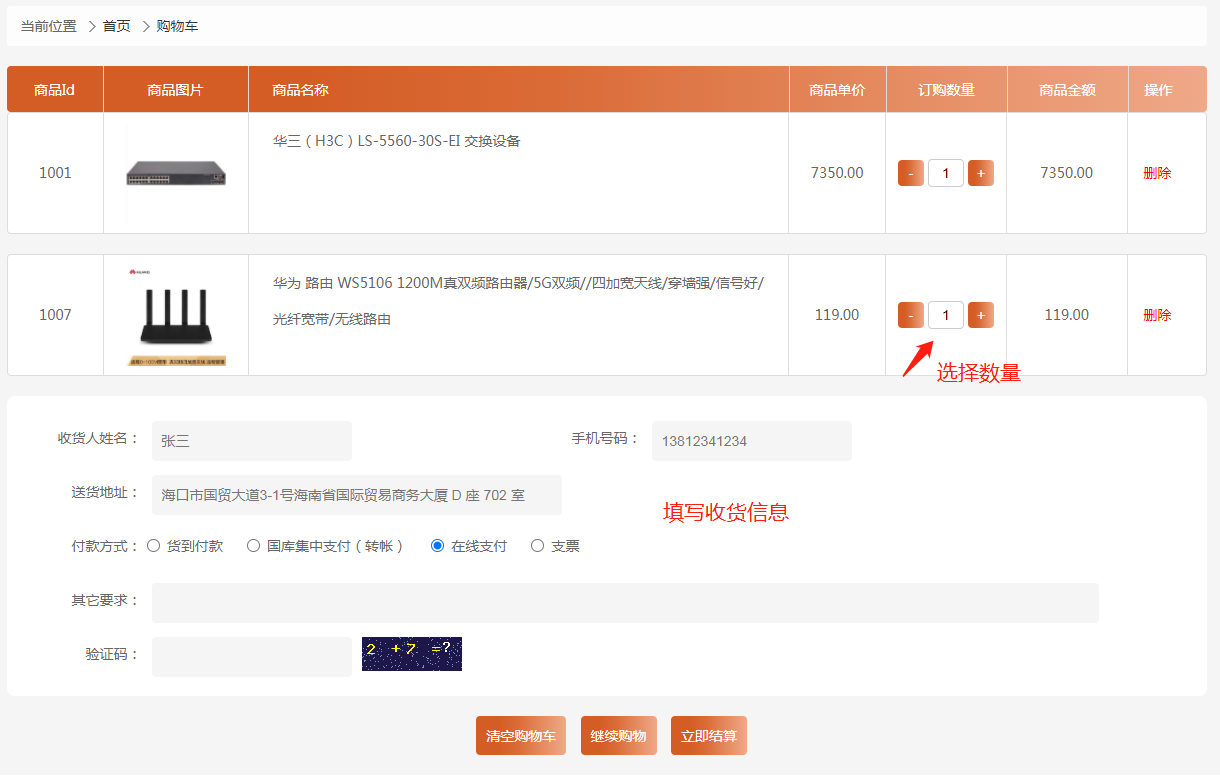The width and height of the screenshot is (1220, 782).
Task: Click the 付款方式 label
Action: [x=105, y=546]
